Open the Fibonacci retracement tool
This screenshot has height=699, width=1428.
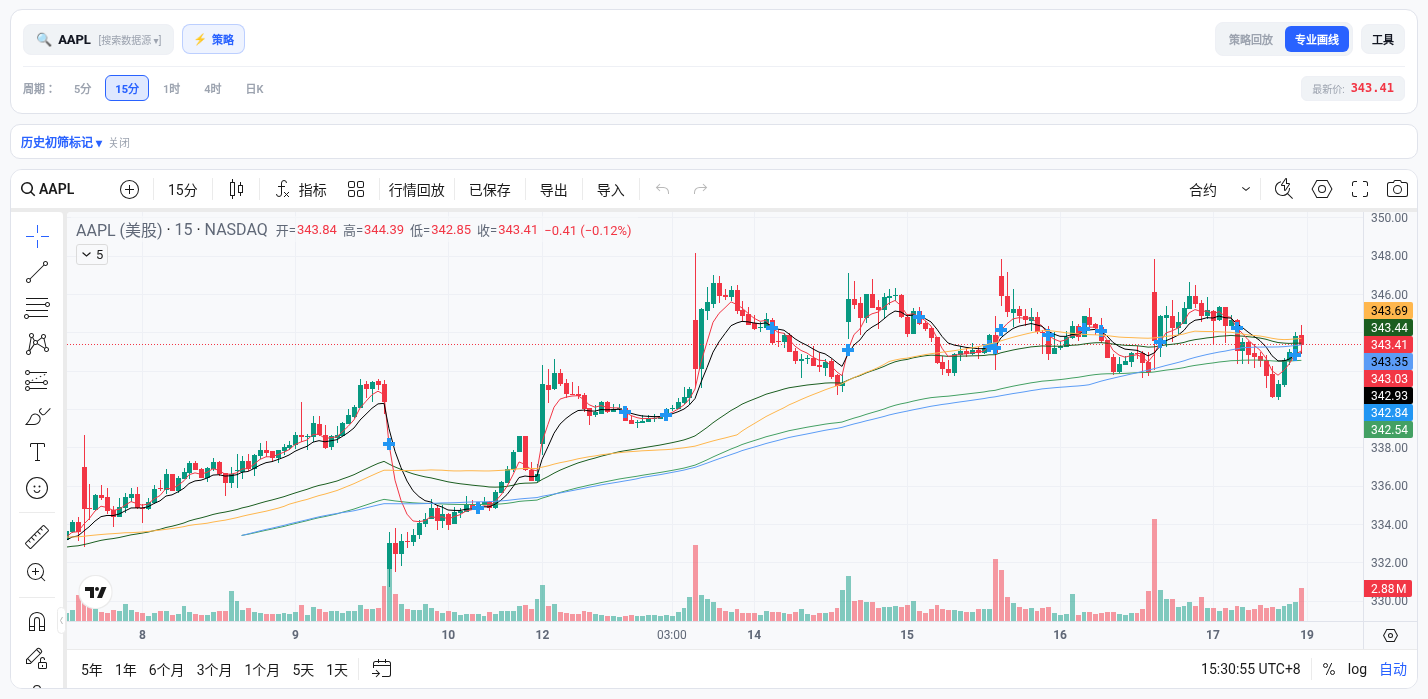37,308
